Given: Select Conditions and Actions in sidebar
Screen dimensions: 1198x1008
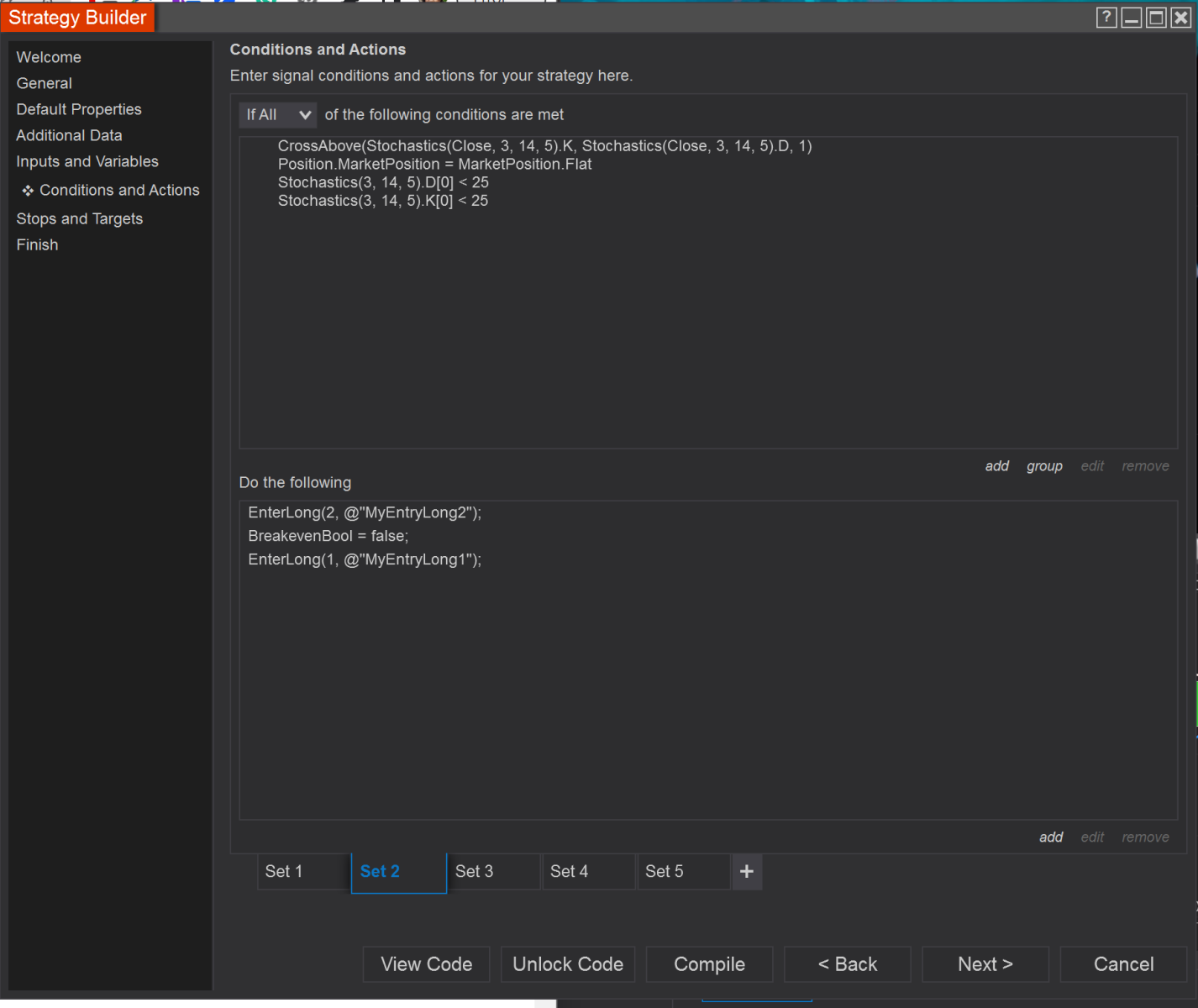Looking at the screenshot, I should pyautogui.click(x=119, y=190).
